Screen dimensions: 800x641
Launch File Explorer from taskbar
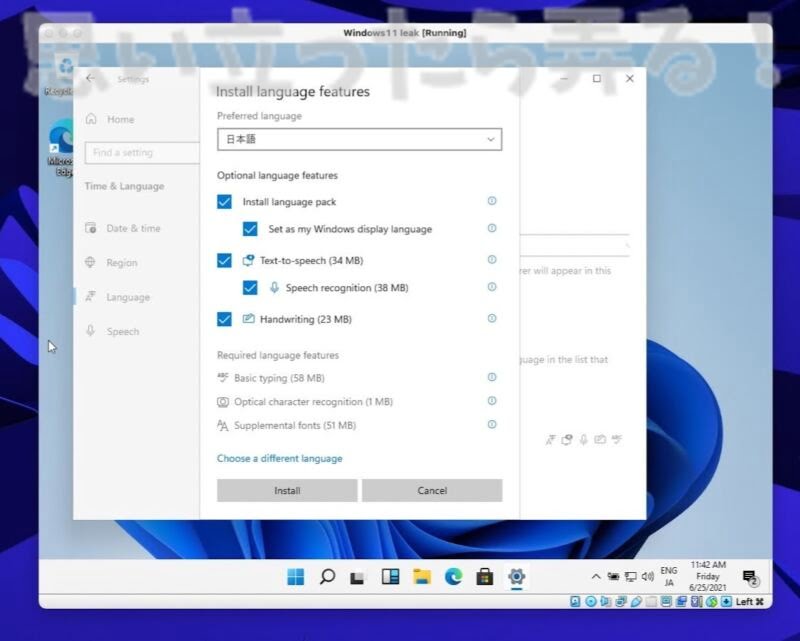[422, 577]
